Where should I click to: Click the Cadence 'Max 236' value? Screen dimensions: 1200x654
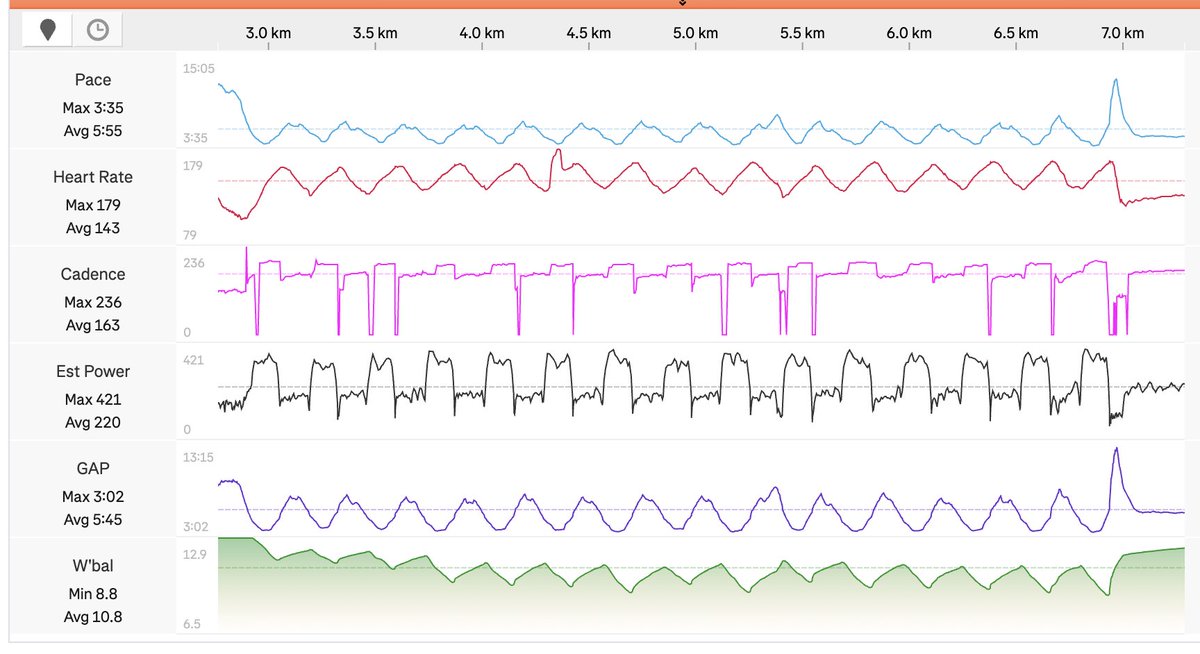93,302
